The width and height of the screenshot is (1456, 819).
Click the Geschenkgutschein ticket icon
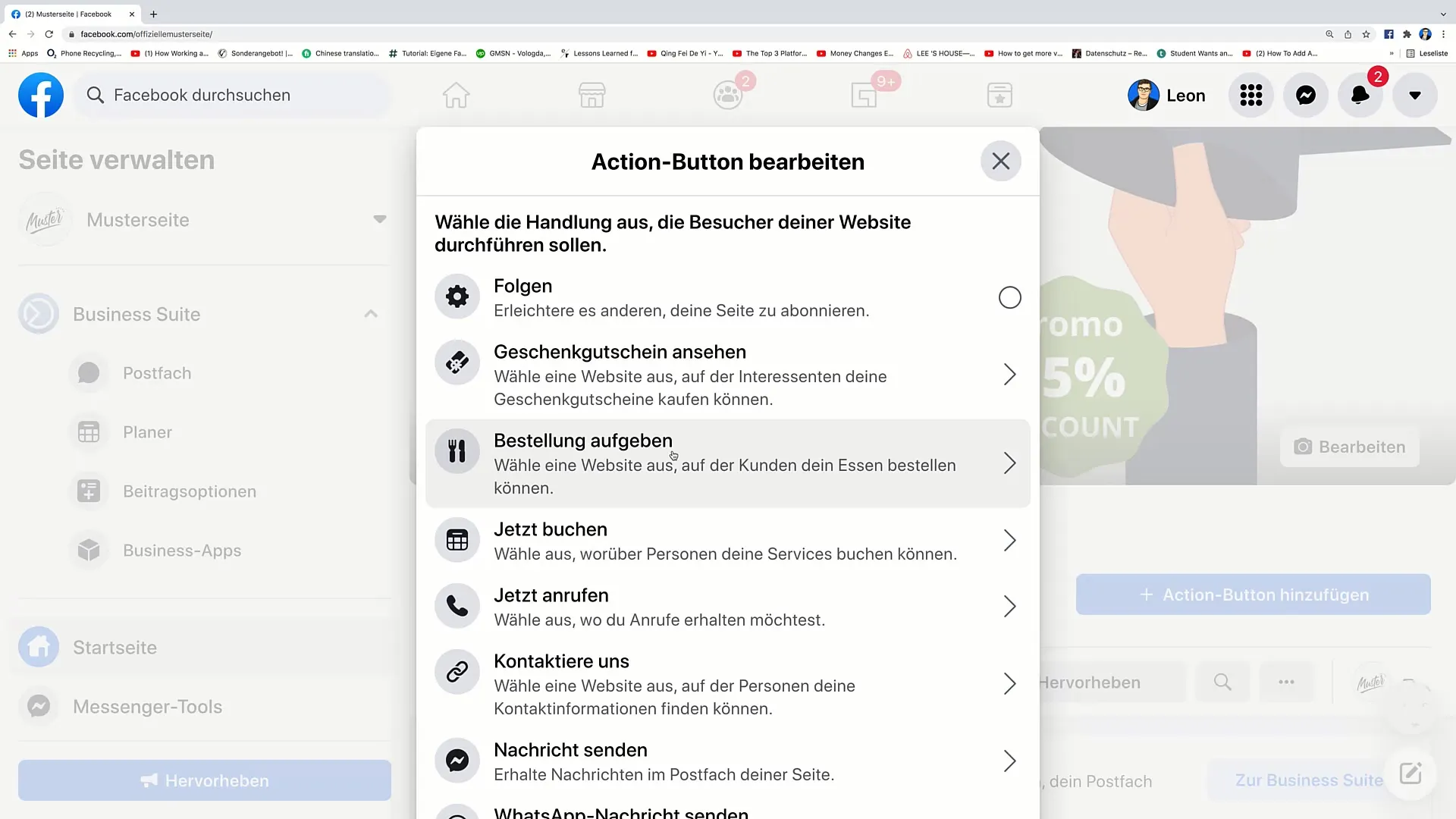tap(457, 362)
